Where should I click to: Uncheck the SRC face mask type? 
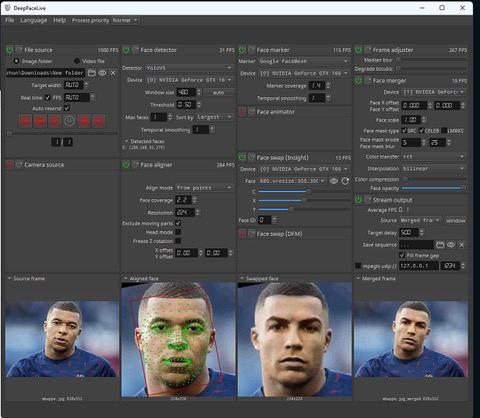click(404, 130)
